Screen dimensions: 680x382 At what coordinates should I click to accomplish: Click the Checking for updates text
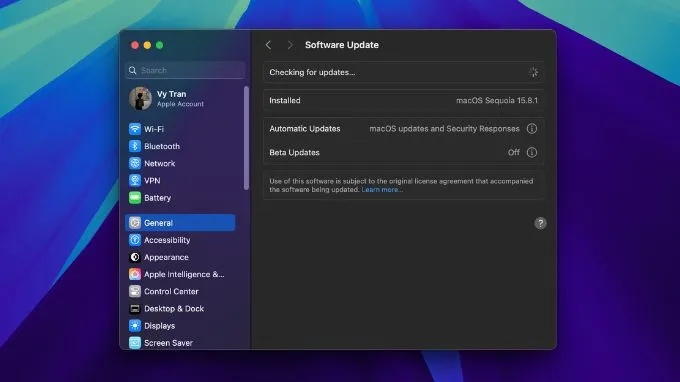312,72
